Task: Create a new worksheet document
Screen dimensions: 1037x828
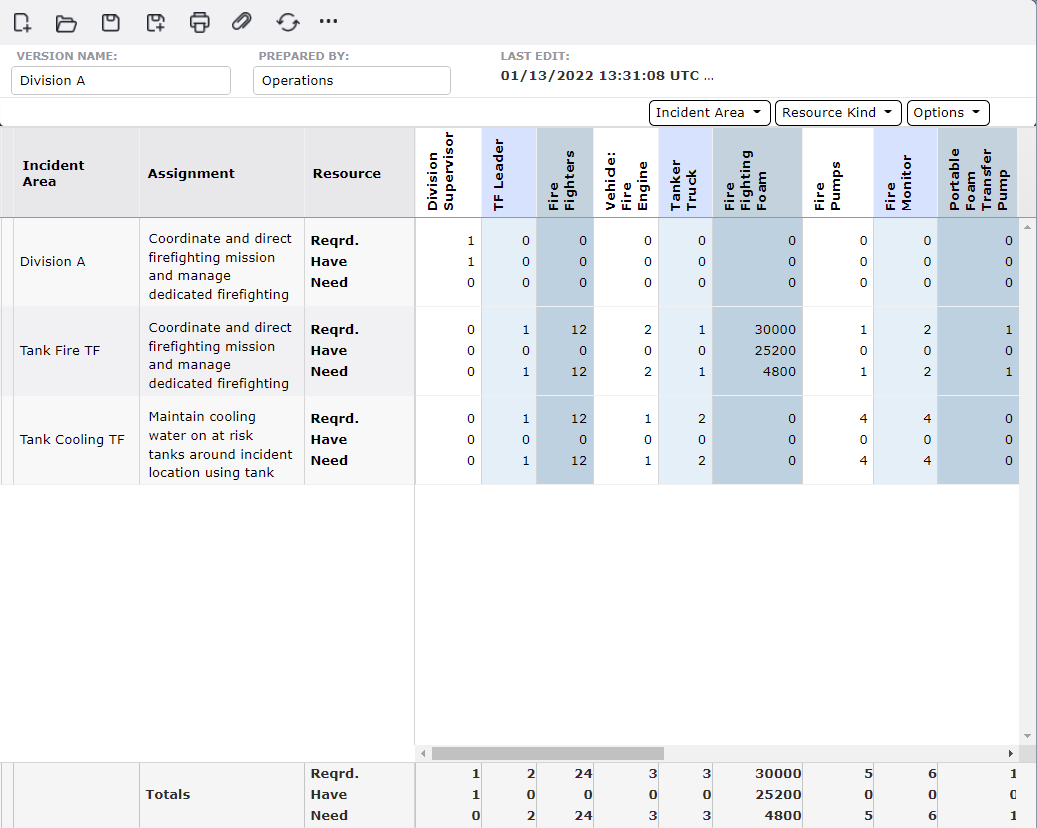Action: (22, 22)
